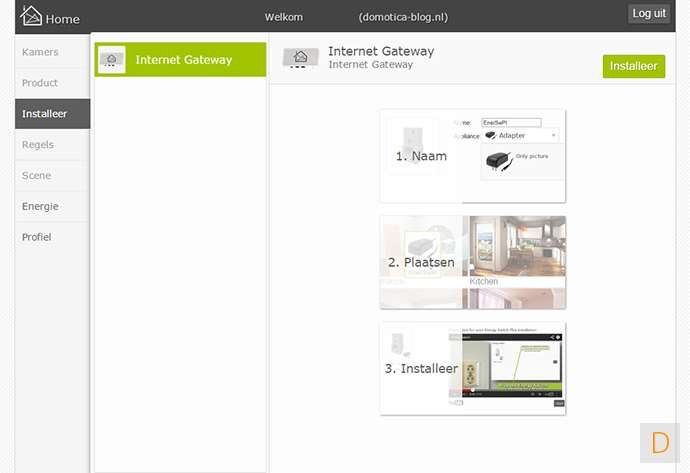Click the black adapter picture icon

click(499, 160)
